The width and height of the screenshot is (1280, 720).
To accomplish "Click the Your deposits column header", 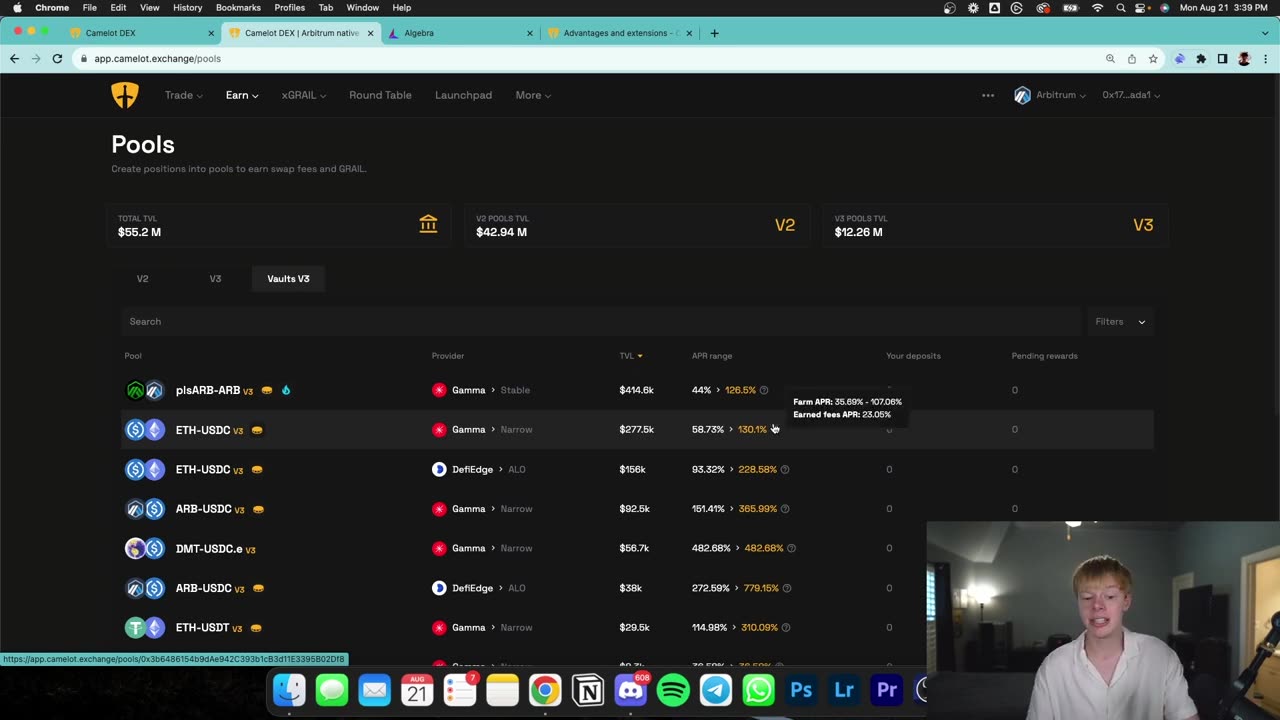I will pyautogui.click(x=913, y=356).
